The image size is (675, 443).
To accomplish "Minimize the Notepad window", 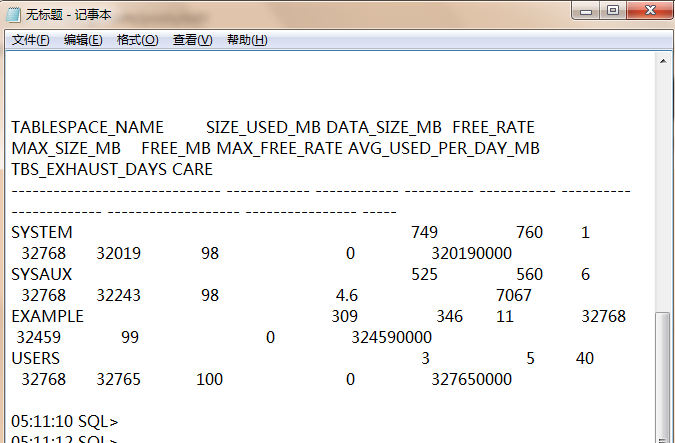I will 586,11.
